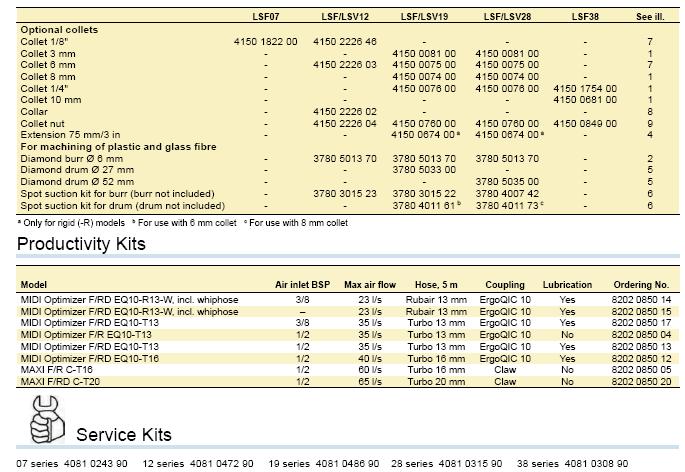
Task: Click the 'Coupling' column header
Action: click(x=505, y=285)
